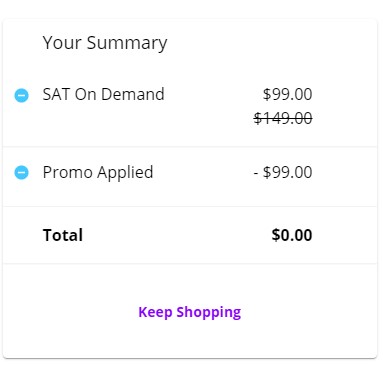Select the Promo Applied label
Viewport: 383px width, 369px height.
click(x=98, y=173)
